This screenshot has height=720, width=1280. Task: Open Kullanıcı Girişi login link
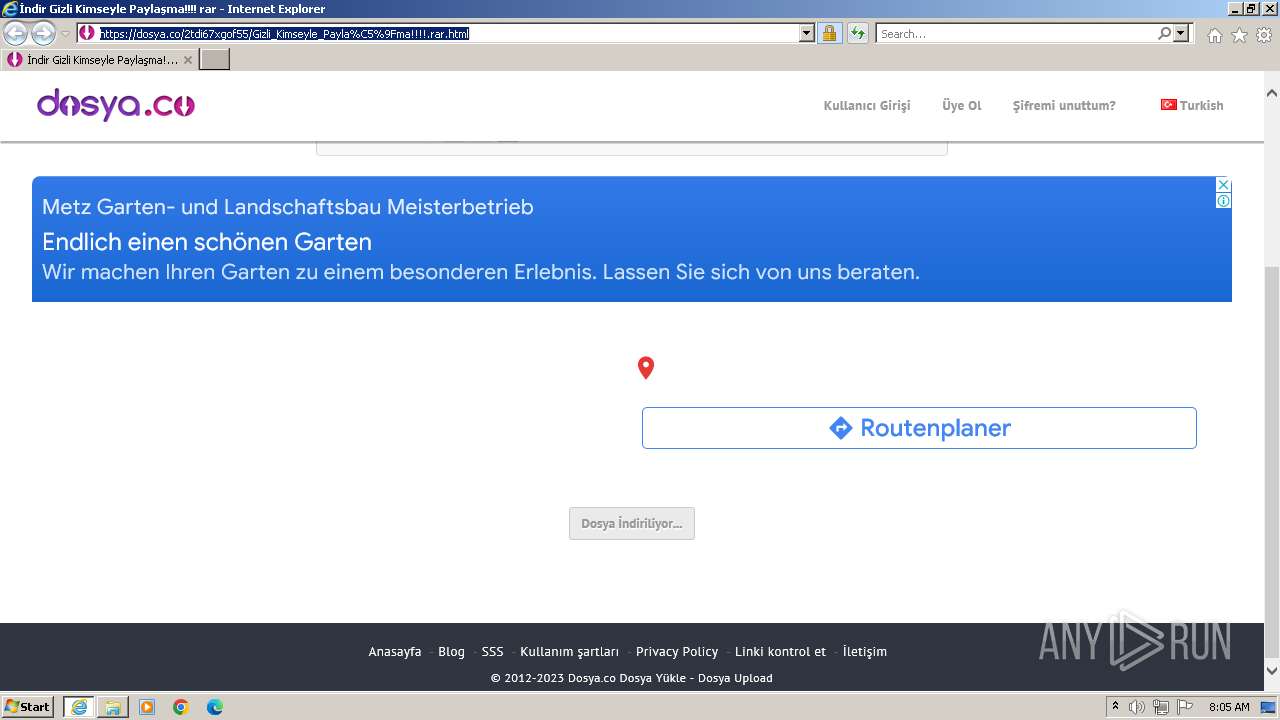pos(867,105)
